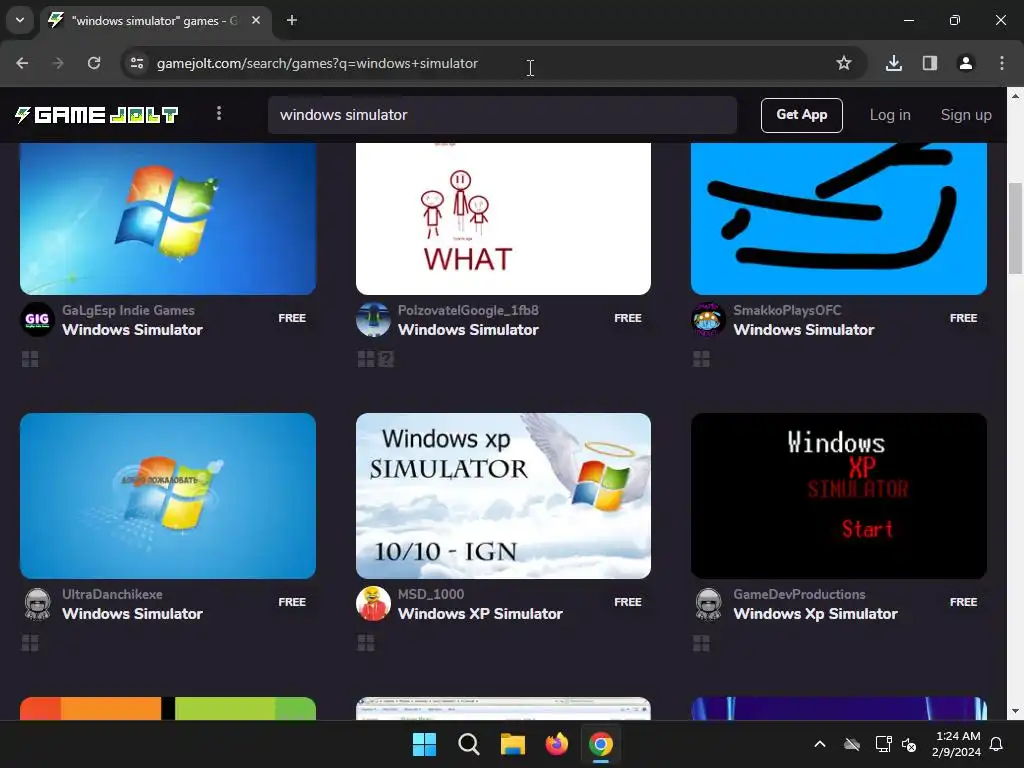This screenshot has width=1024, height=768.
Task: Click Windows Simulator title by SmakkoPlaysOFC
Action: (x=803, y=330)
